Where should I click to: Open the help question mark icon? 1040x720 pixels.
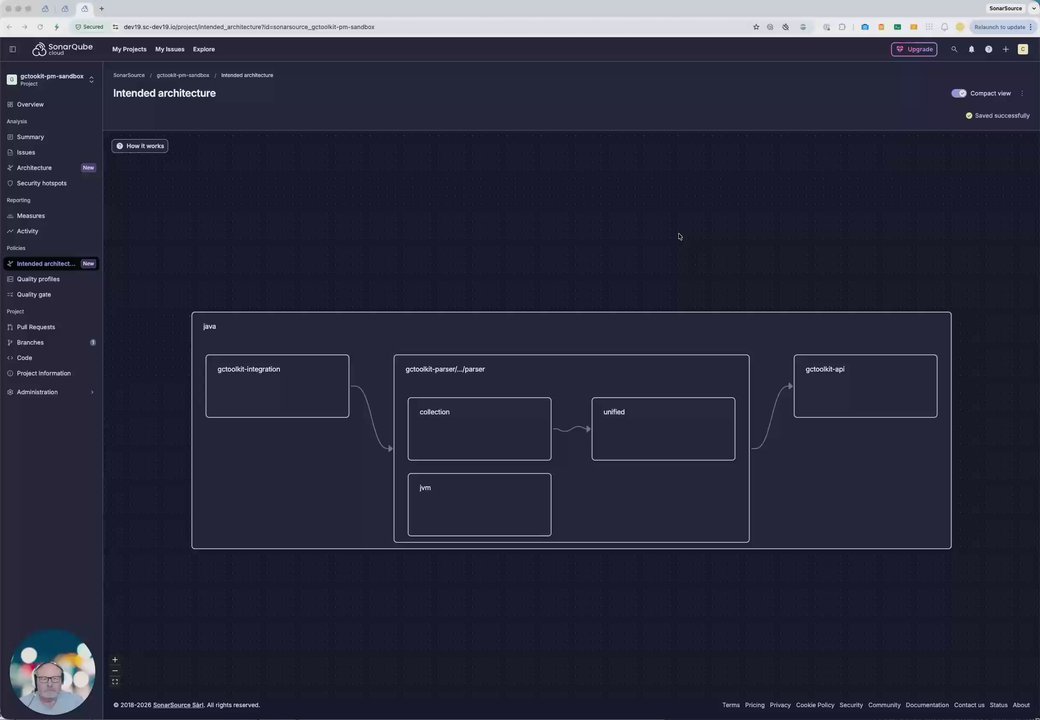[x=988, y=49]
